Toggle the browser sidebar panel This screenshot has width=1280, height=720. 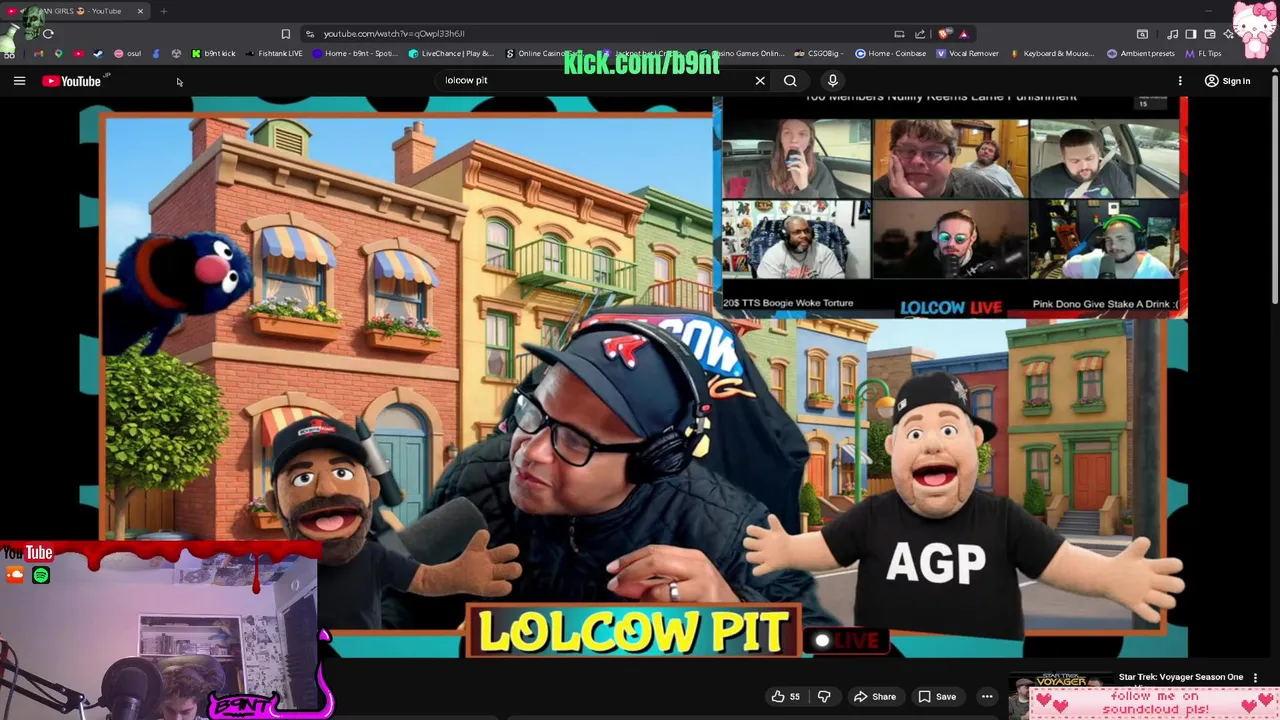tap(1191, 33)
